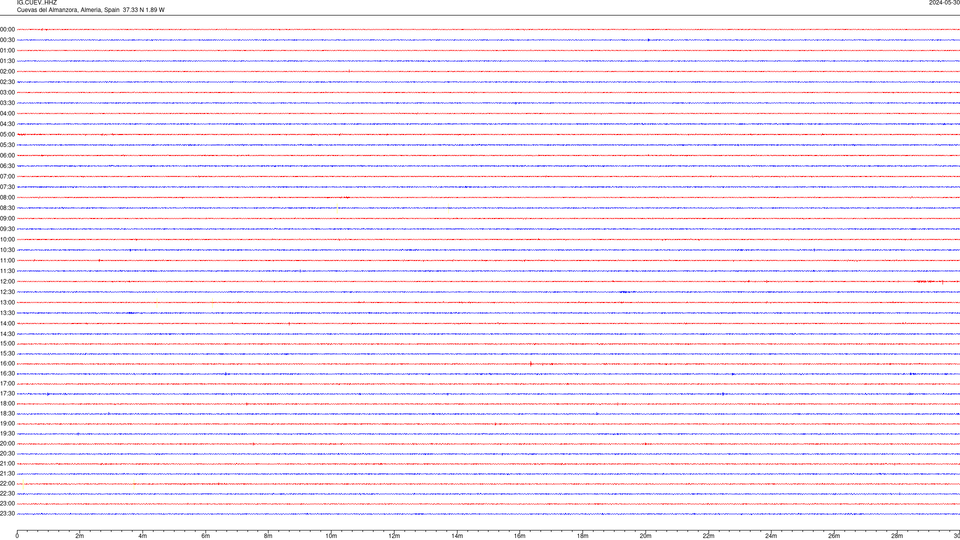Select the 21:00 row label
The height and width of the screenshot is (540, 960).
pyautogui.click(x=7, y=463)
